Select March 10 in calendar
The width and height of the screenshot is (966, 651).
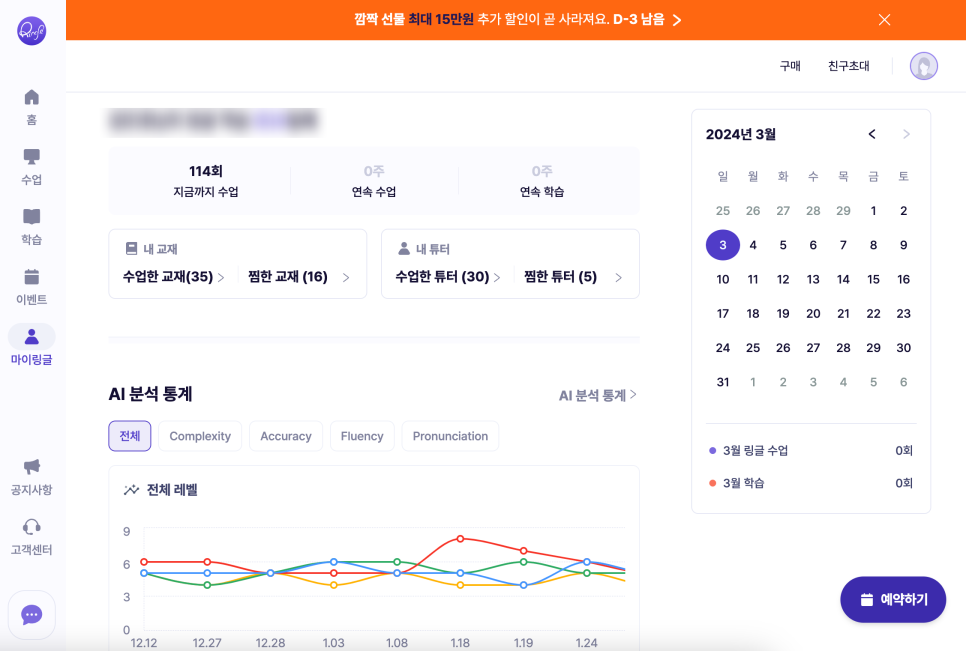tap(723, 280)
